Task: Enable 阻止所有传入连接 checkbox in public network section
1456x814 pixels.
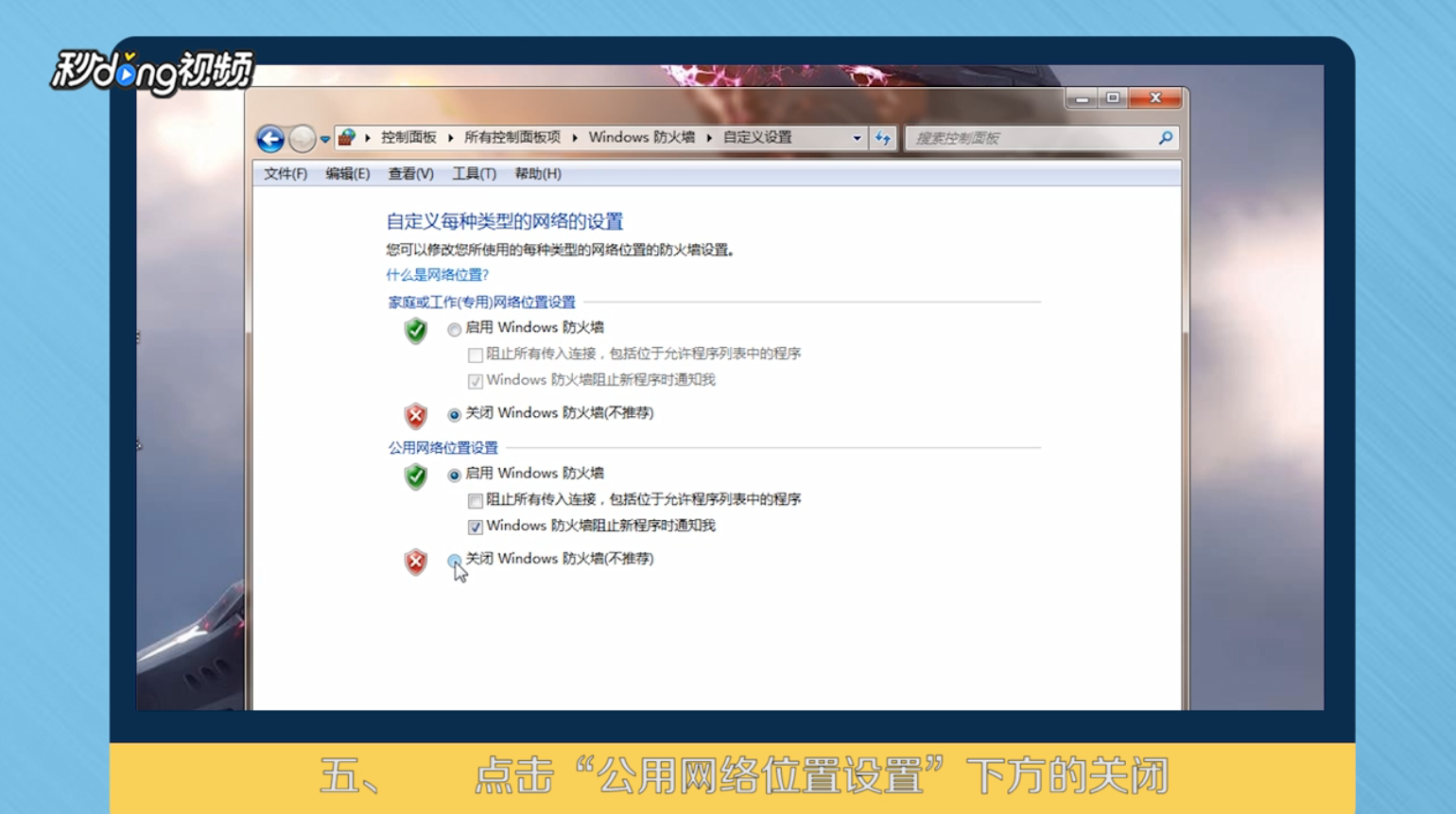Action: point(476,501)
